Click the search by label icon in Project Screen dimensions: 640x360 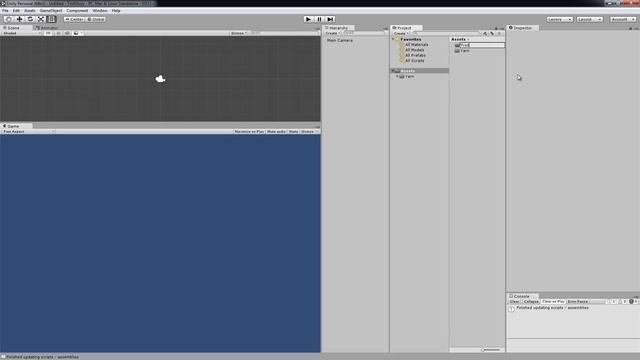pos(492,33)
